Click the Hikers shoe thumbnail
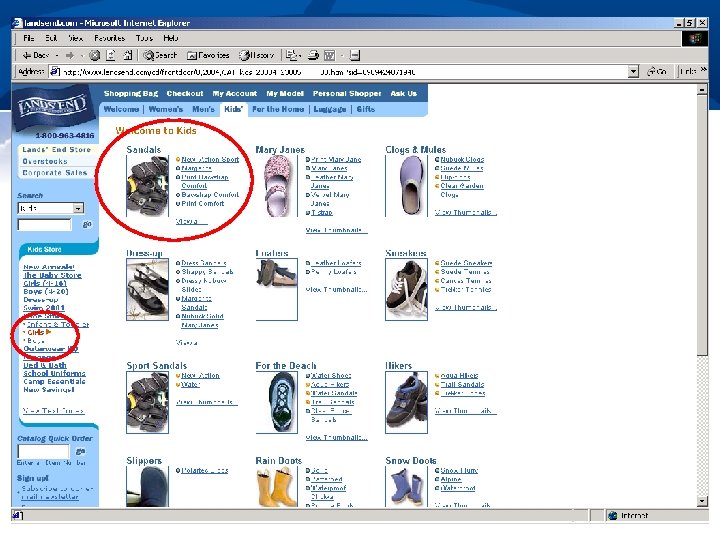Image resolution: width=720 pixels, height=540 pixels. [406, 402]
